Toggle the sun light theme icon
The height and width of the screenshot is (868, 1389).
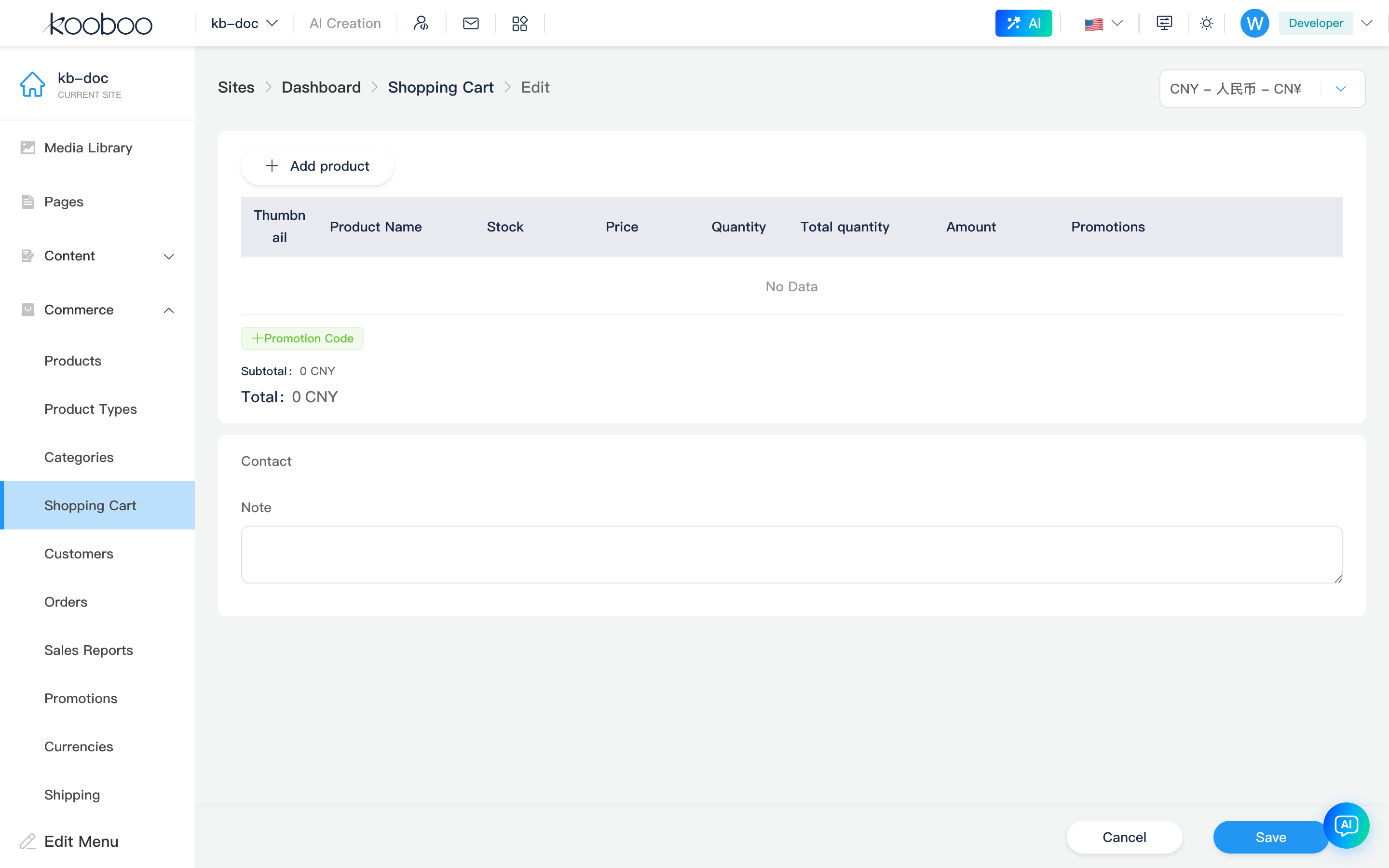(x=1207, y=23)
